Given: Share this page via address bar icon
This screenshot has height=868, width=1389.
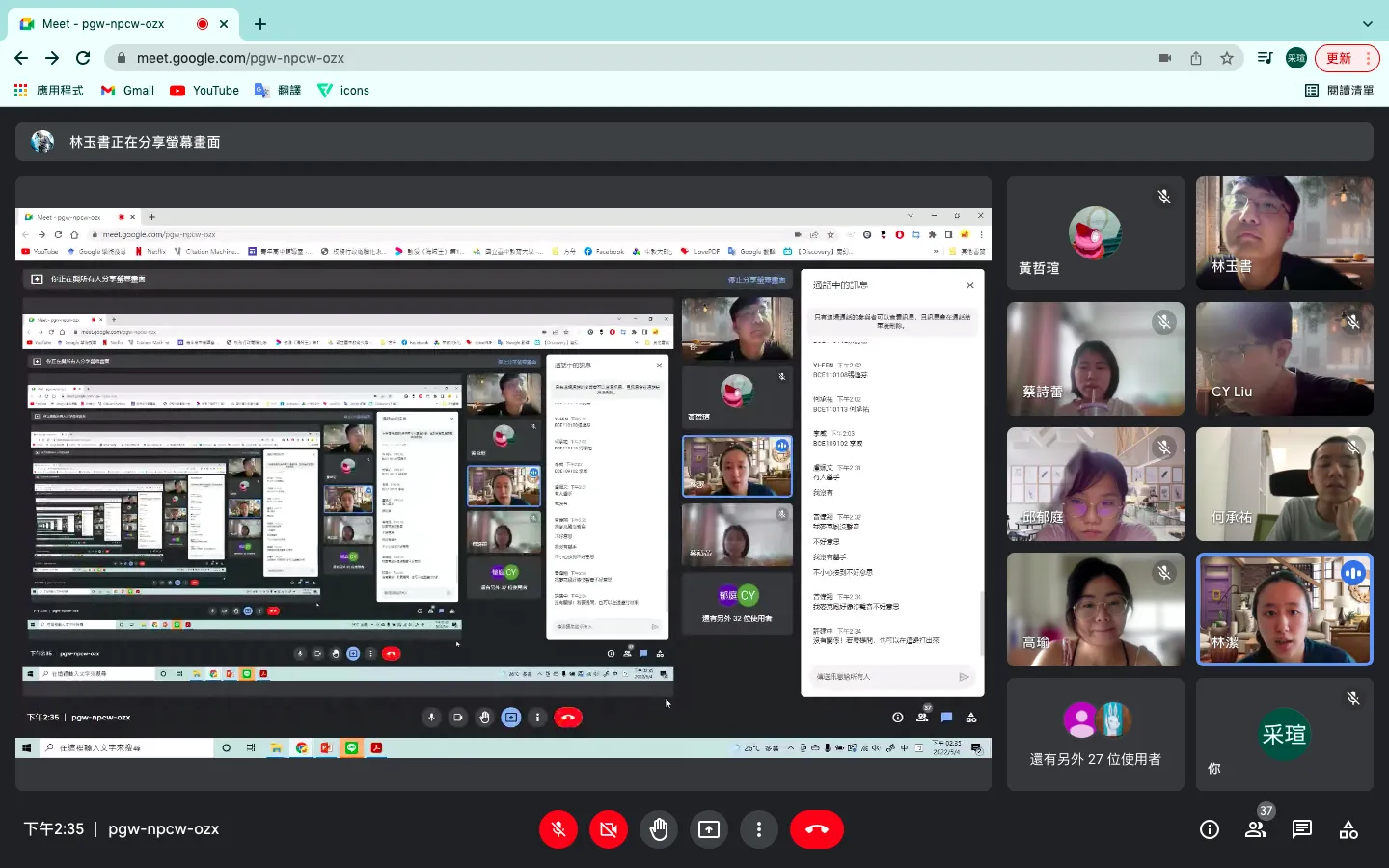Looking at the screenshot, I should point(1196,58).
